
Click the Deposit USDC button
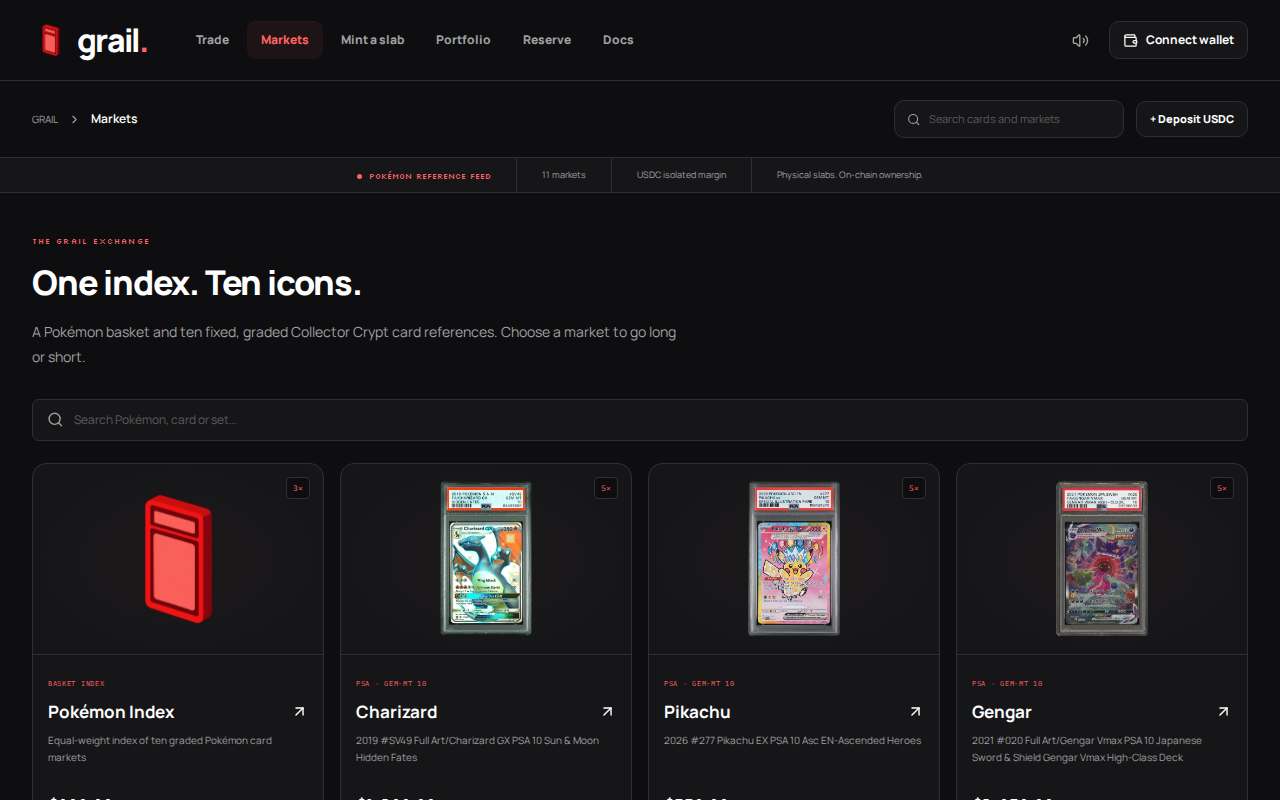tap(1192, 119)
